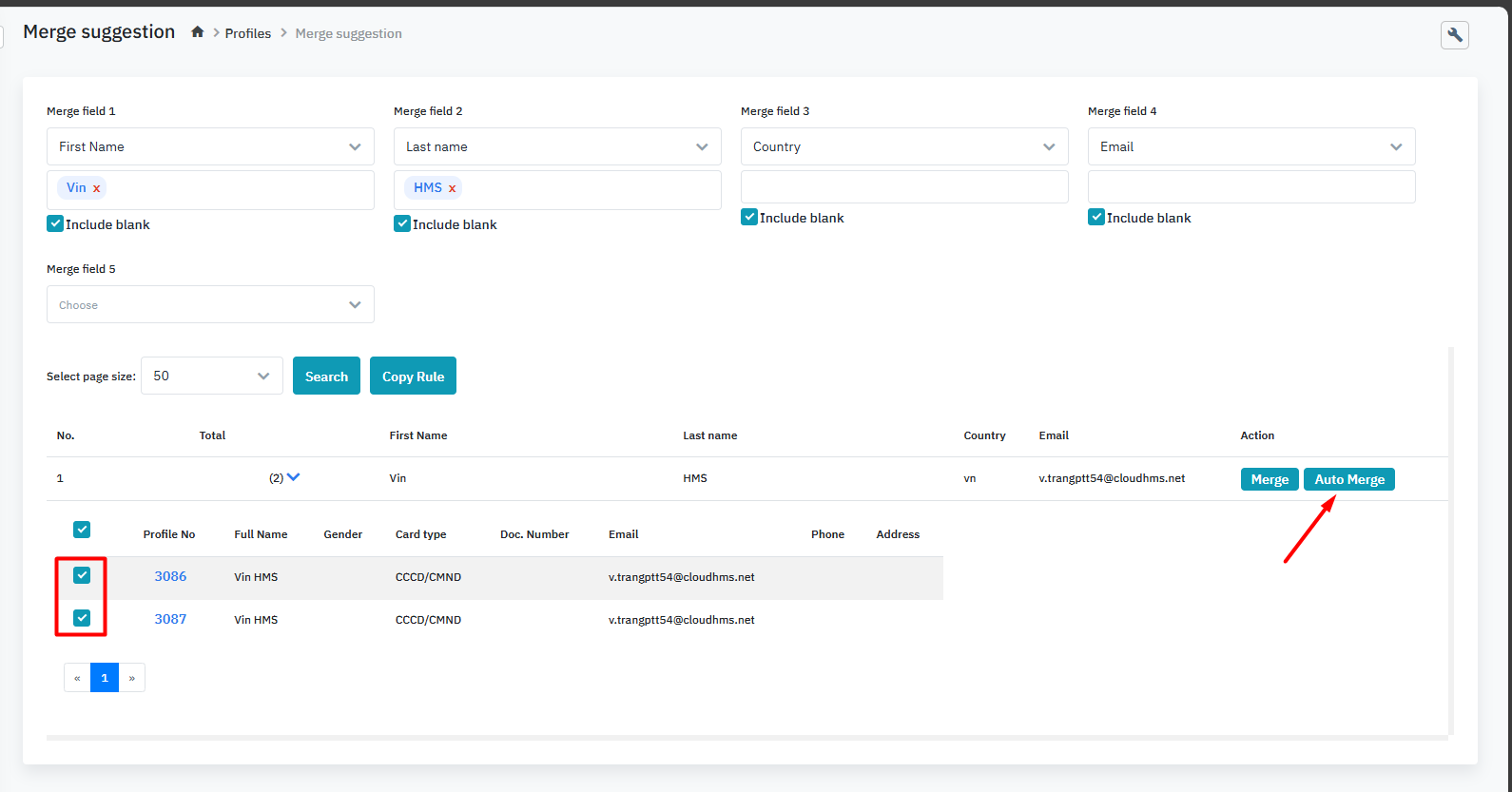Screen dimensions: 1512x792
Task: Uncheck the select-all profiles checkbox
Action: [x=82, y=530]
